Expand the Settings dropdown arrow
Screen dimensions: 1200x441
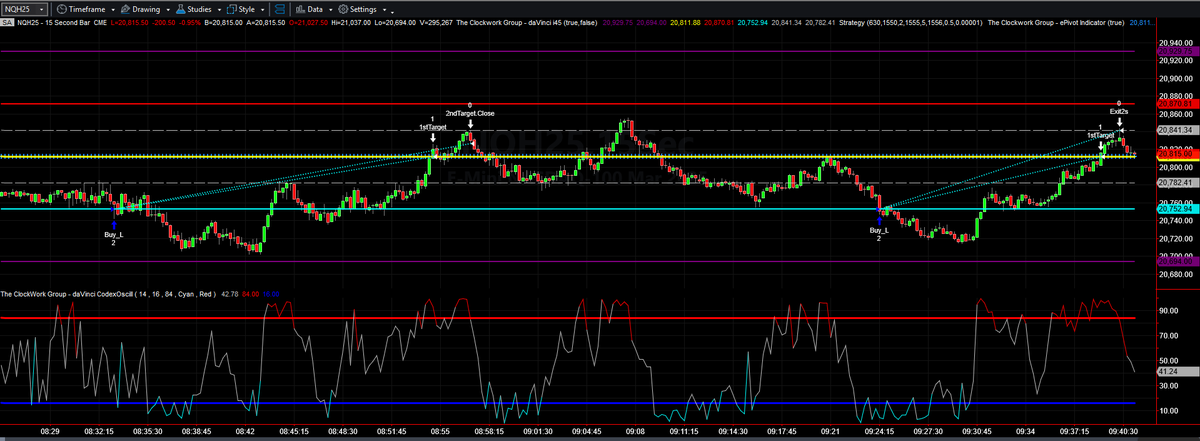click(x=382, y=8)
